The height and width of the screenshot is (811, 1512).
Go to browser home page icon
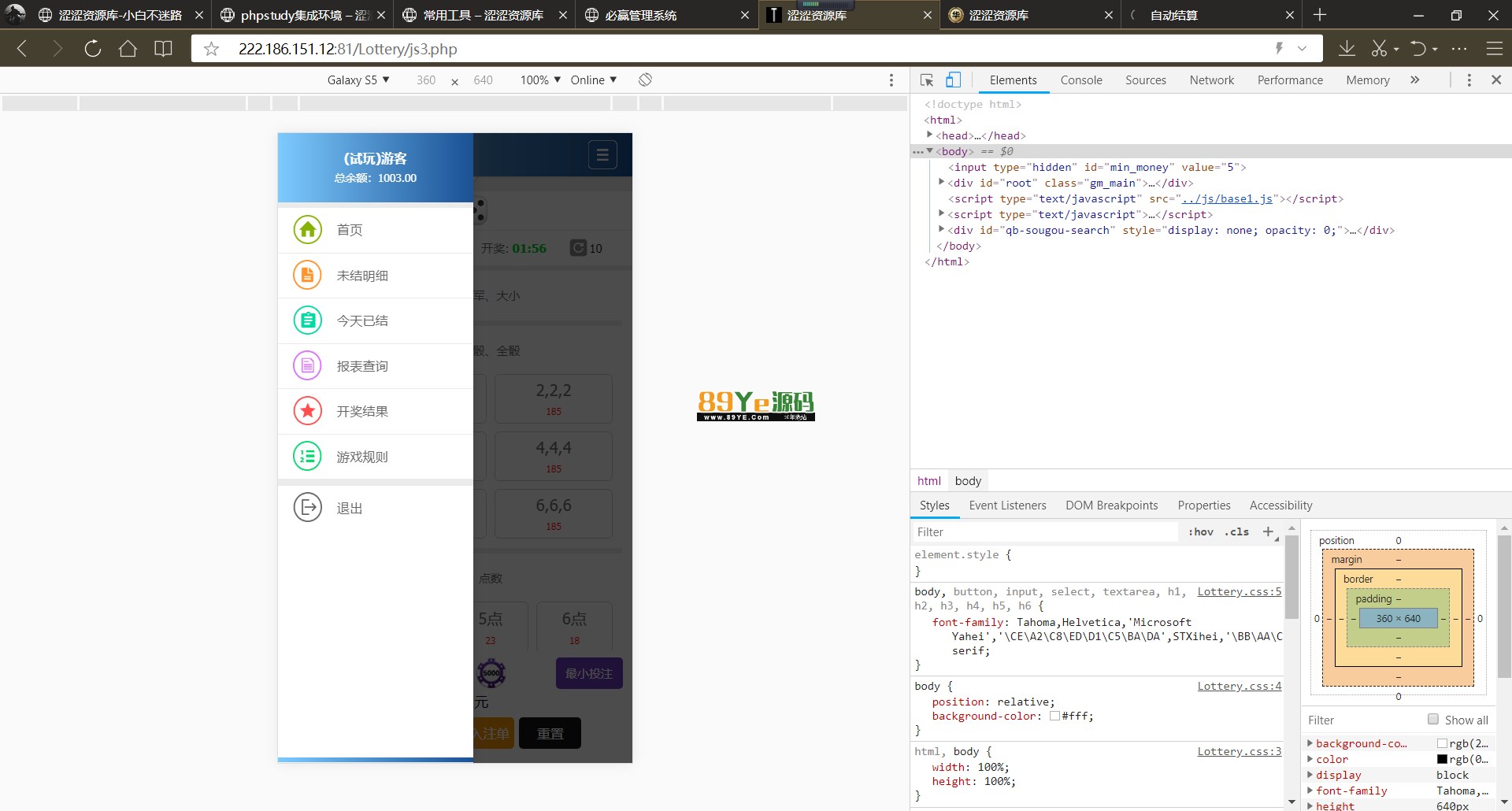(x=128, y=49)
